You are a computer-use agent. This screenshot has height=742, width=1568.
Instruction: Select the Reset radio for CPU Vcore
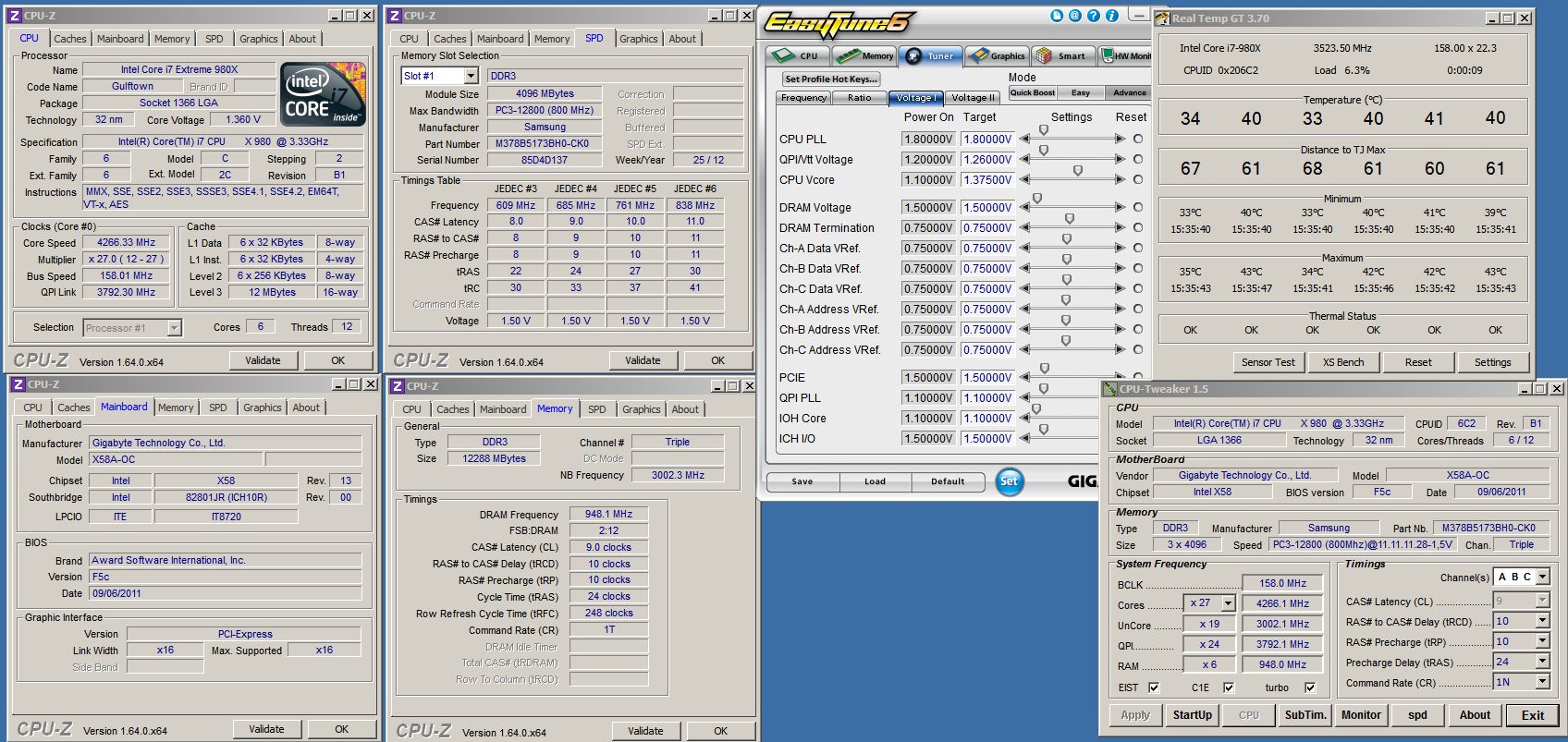(1138, 179)
